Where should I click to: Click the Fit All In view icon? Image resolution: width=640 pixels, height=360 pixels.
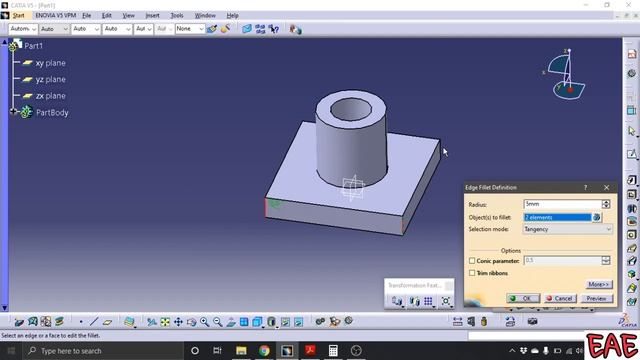(x=165, y=322)
